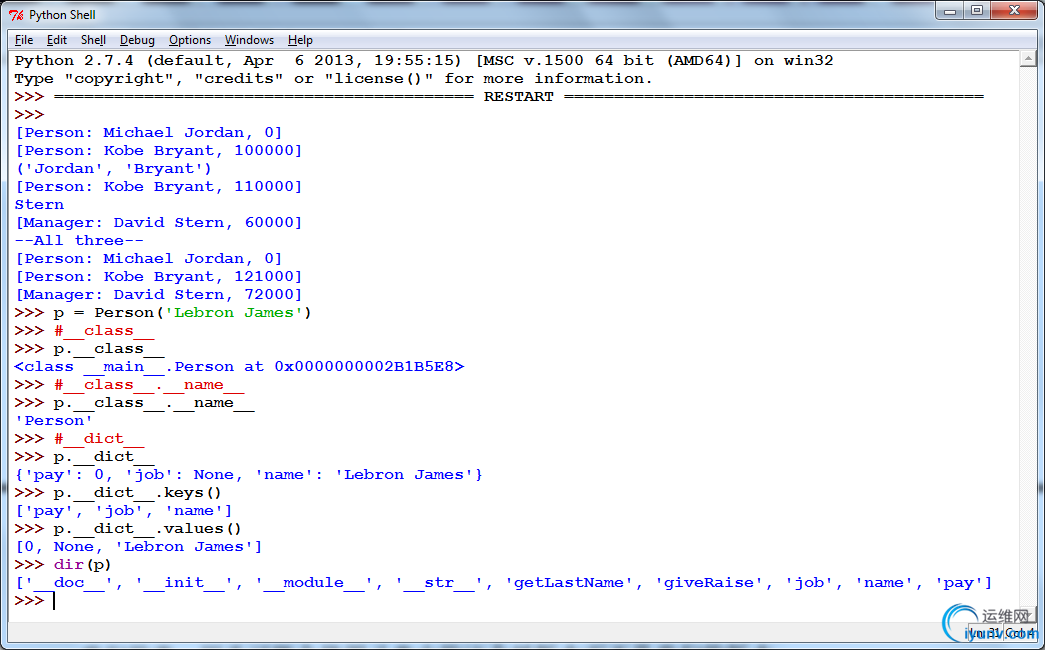Click the Python 2.7.4 version line
Viewport: 1045px width, 650px height.
pyautogui.click(x=424, y=61)
